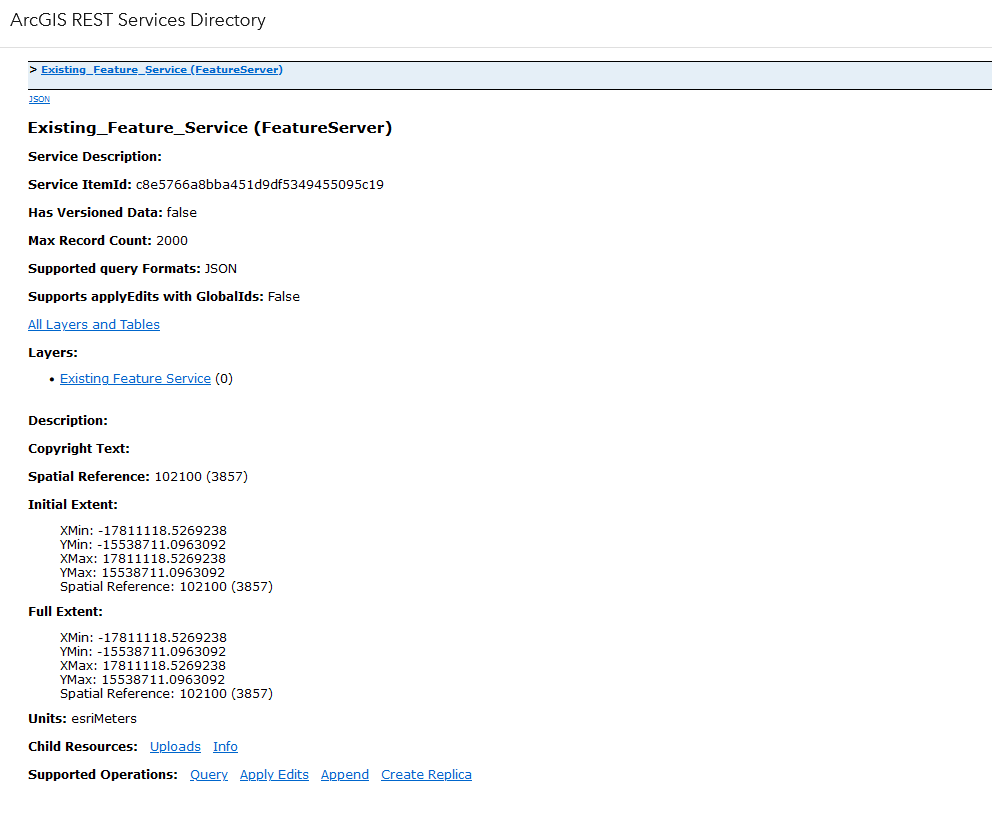
Task: Click the ArcGIS REST Services Directory header
Action: pos(137,19)
